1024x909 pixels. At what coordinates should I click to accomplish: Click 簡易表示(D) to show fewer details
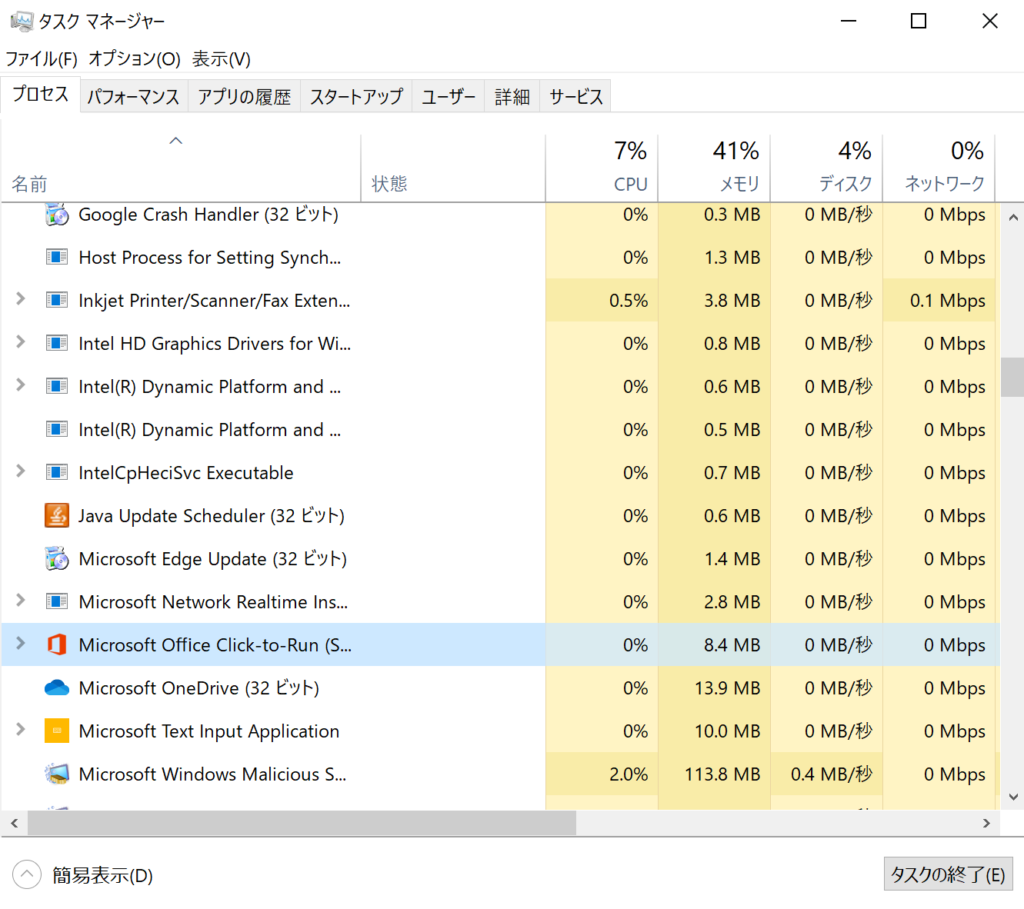(x=103, y=875)
